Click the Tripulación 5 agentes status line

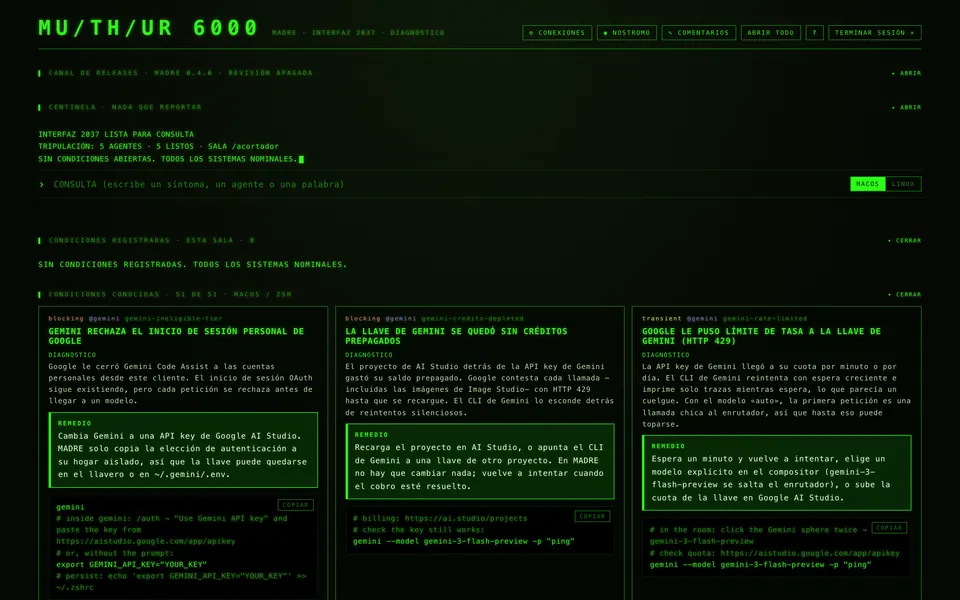[x=159, y=146]
